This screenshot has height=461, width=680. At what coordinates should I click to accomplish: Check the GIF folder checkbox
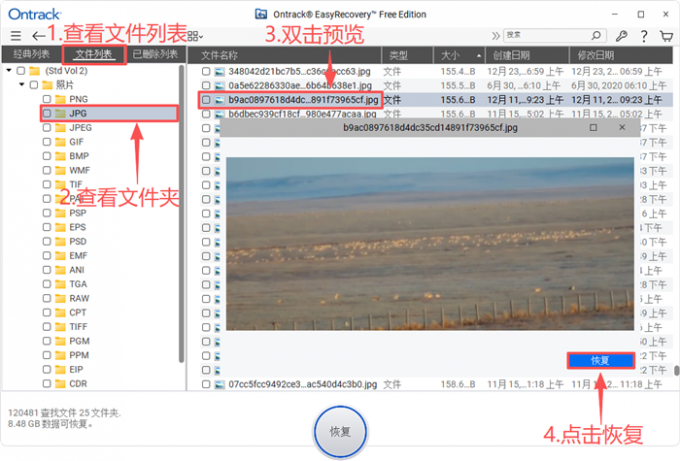(47, 142)
